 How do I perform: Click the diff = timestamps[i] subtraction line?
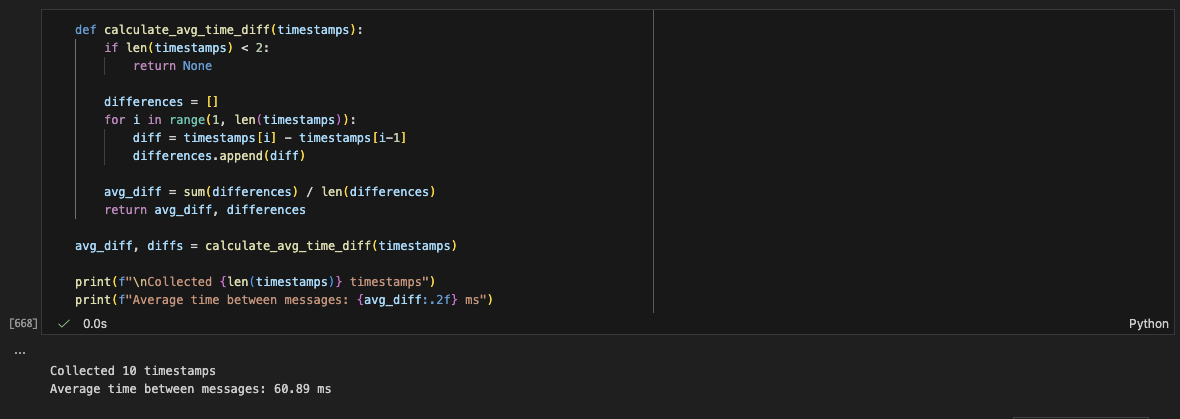pos(268,138)
